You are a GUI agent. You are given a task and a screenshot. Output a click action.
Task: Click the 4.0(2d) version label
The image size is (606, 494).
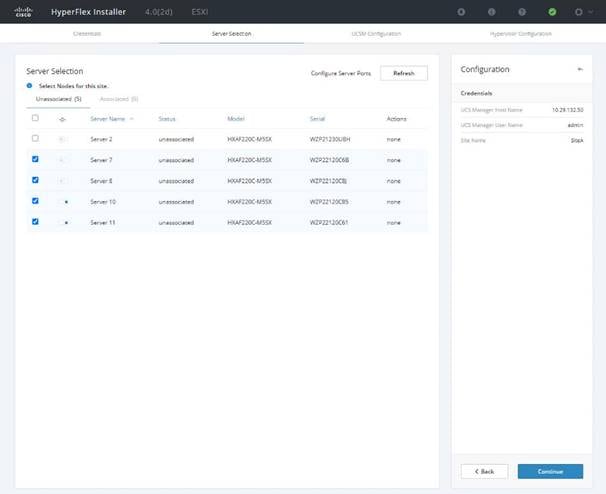[x=159, y=12]
